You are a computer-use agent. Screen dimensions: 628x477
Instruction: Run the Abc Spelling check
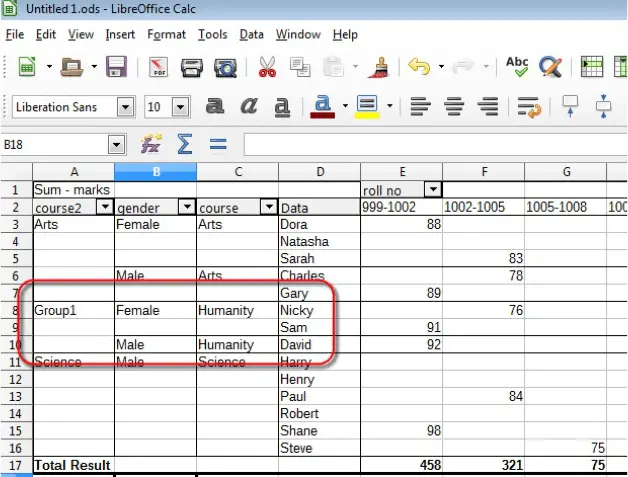click(x=517, y=66)
